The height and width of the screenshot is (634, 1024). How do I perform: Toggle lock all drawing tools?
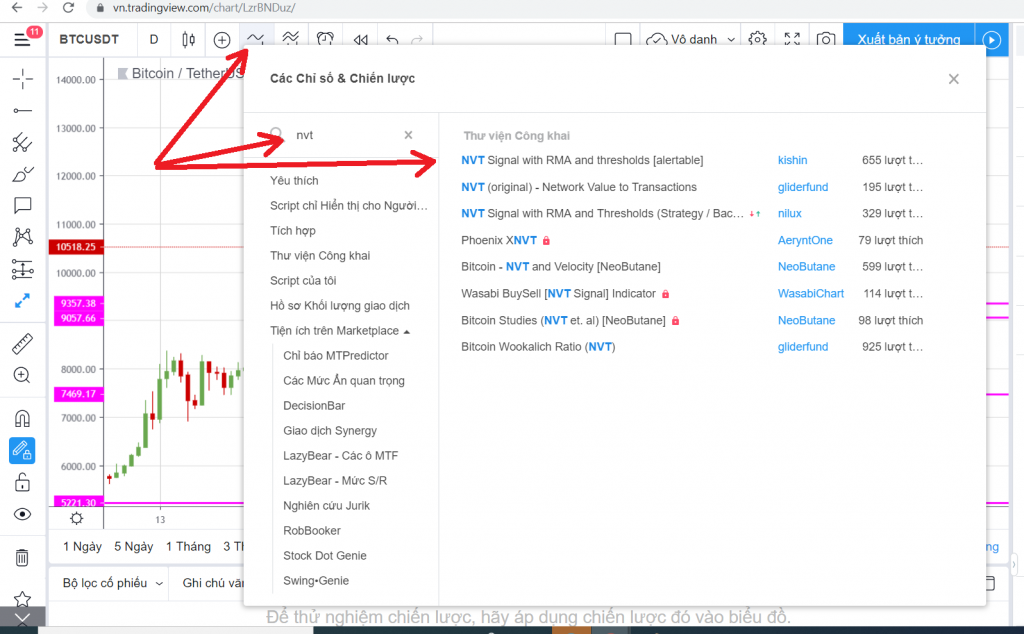pos(22,483)
